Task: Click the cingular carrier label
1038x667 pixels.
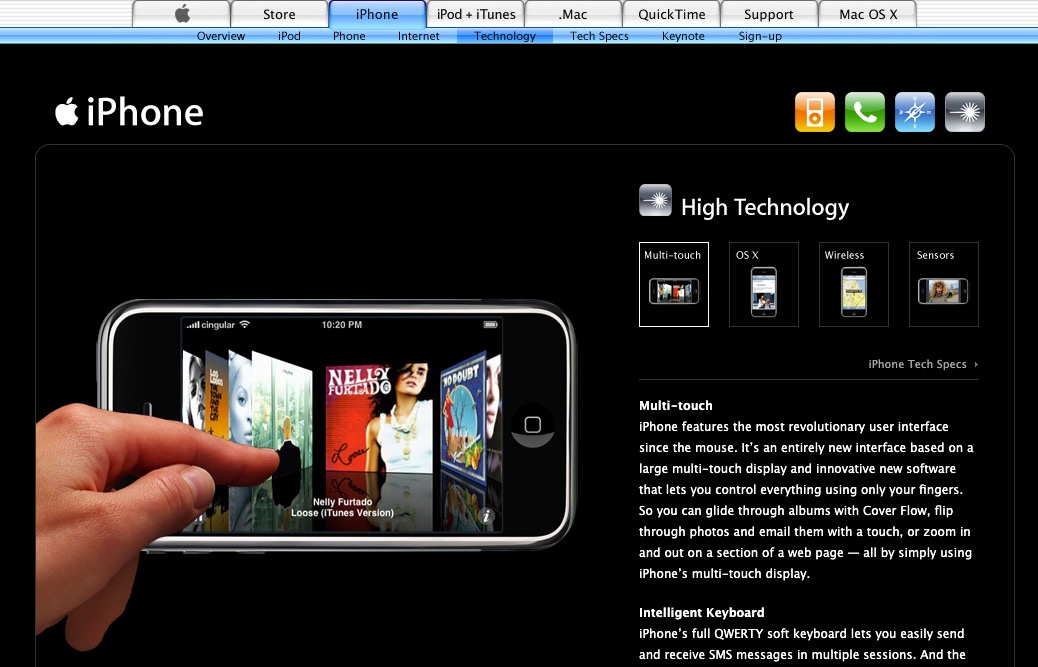Action: (218, 325)
